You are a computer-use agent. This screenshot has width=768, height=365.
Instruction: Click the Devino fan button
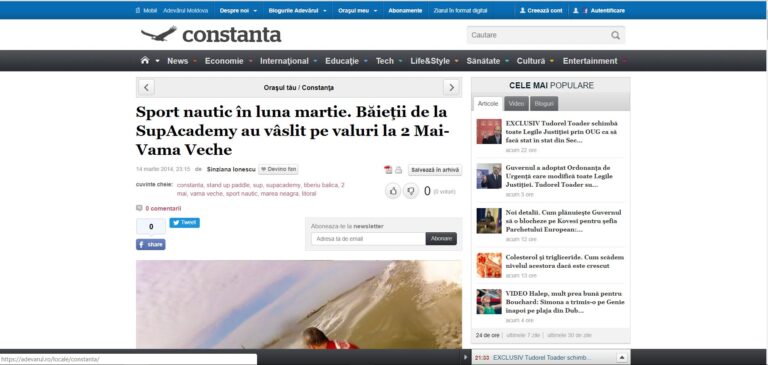(x=278, y=169)
